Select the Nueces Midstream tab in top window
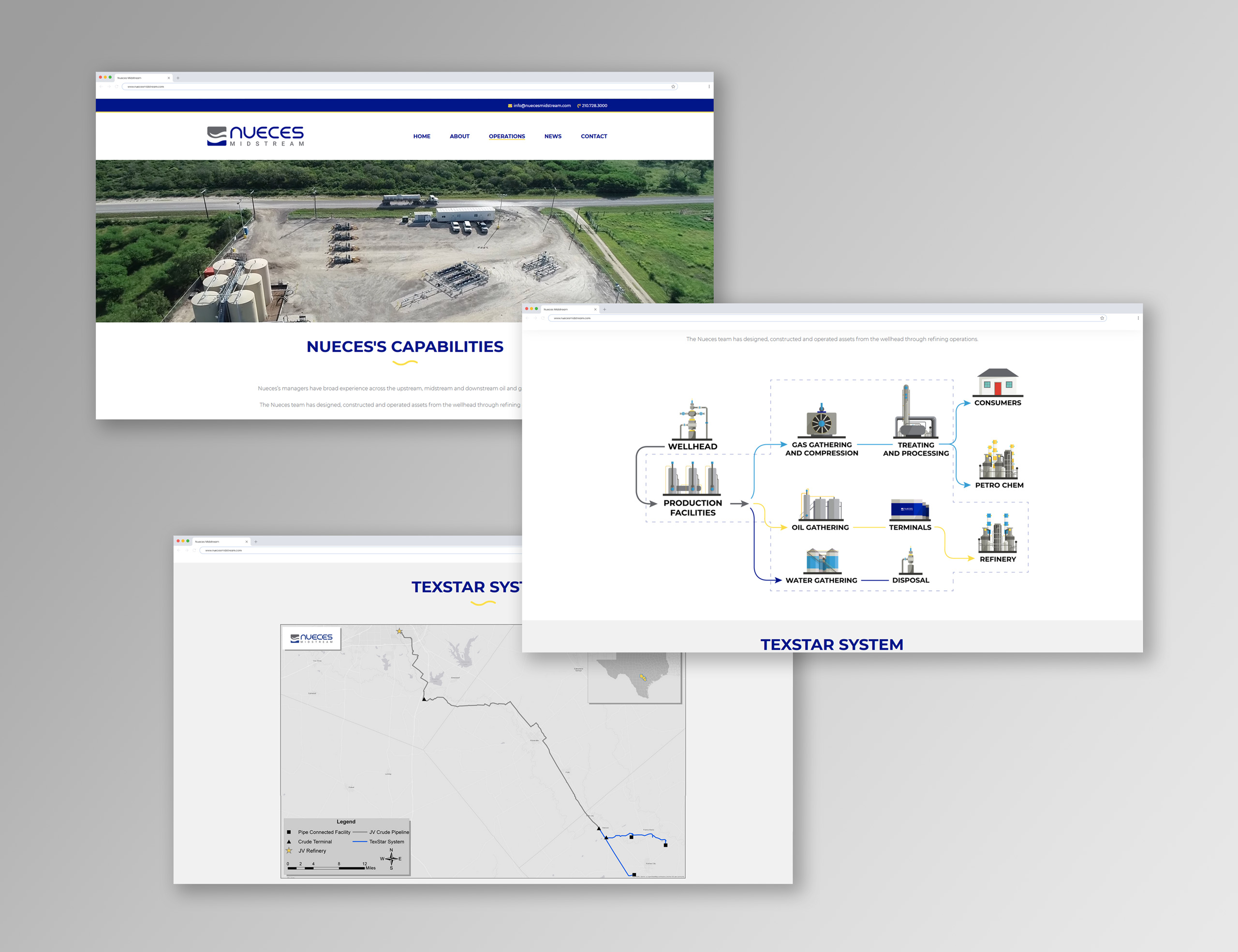Screen dimensions: 1238x952 tap(143, 78)
